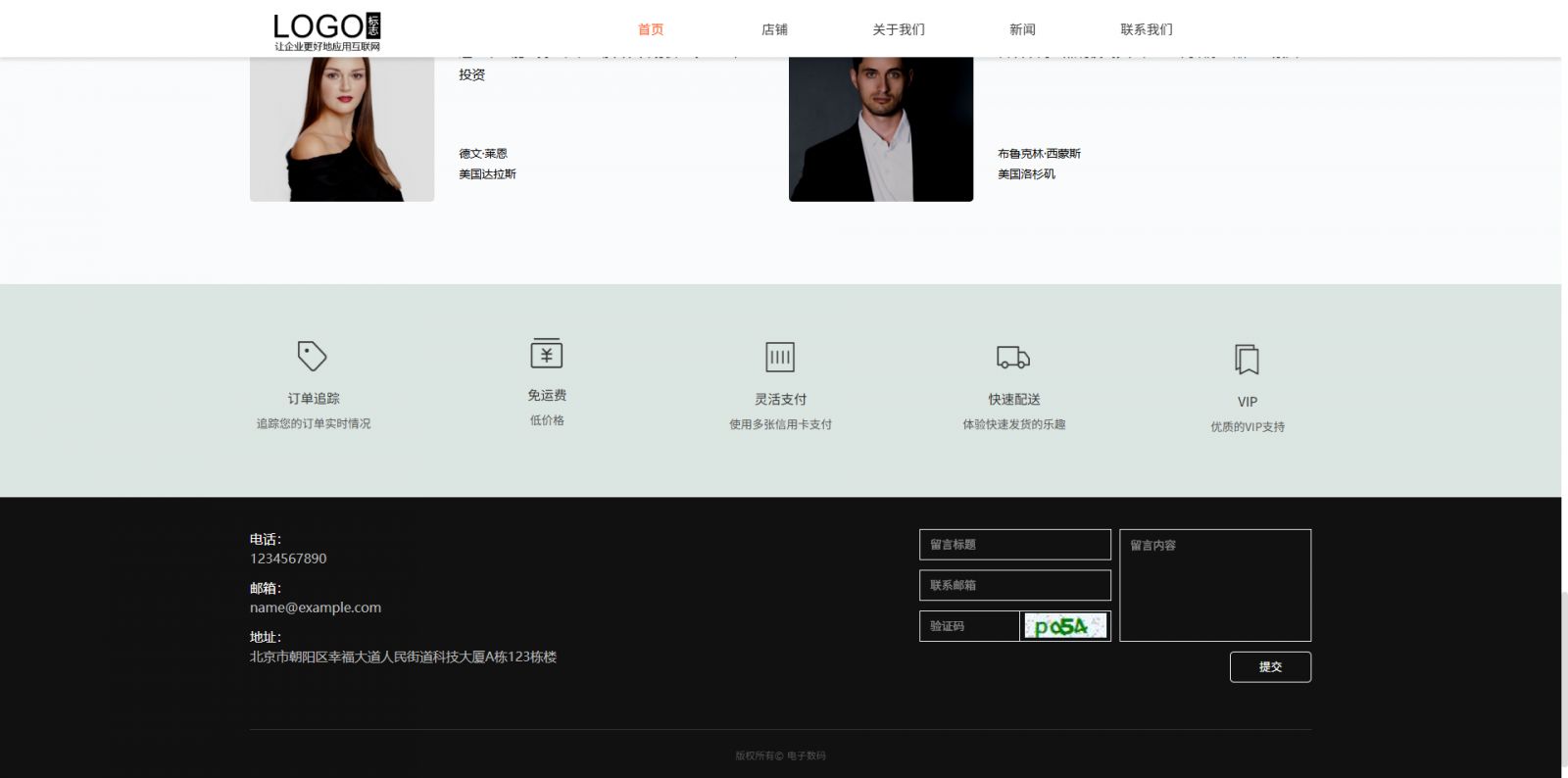
Task: Focus the 留言内容 text area
Action: pyautogui.click(x=1215, y=585)
